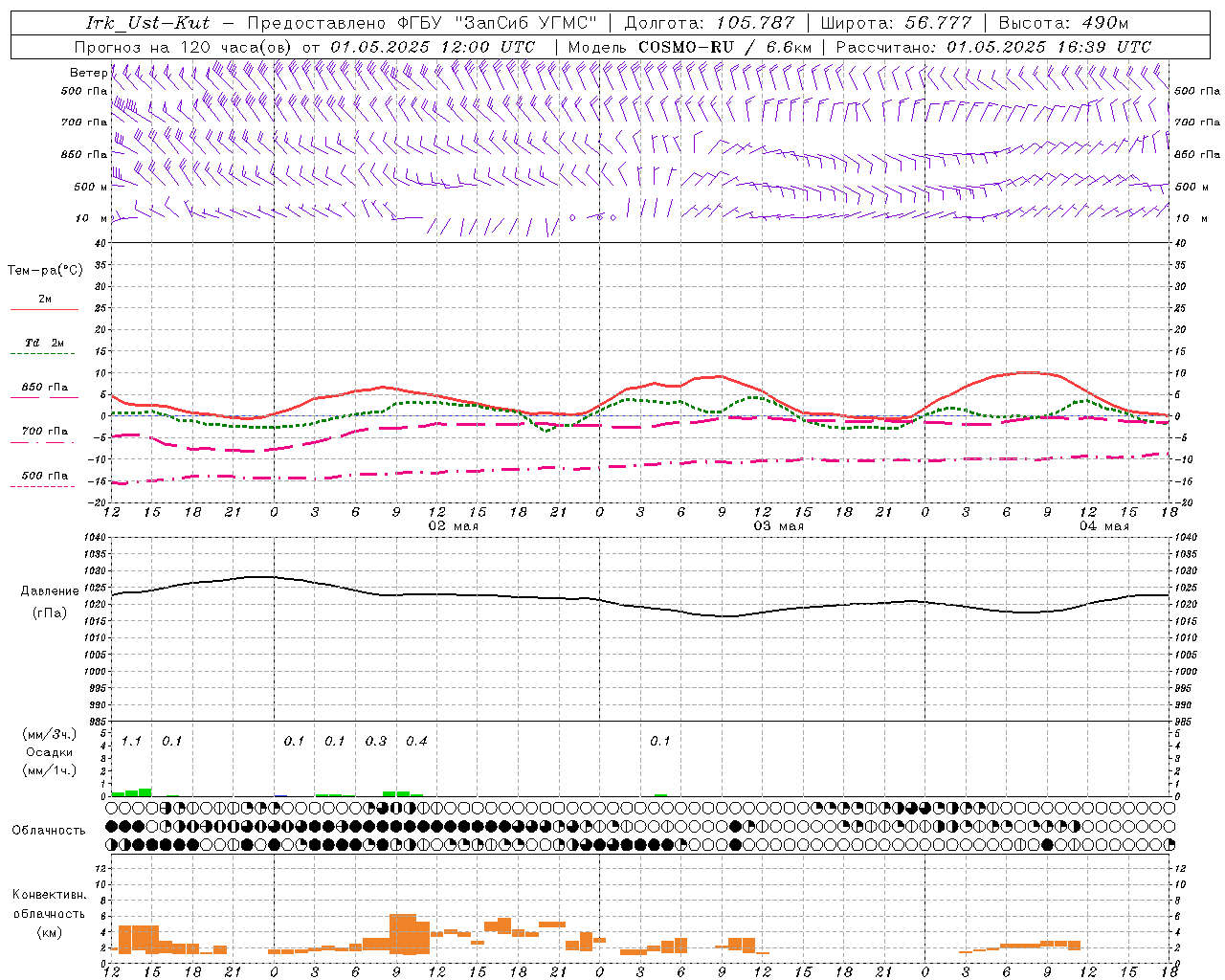
Task: Click "-20" on right temperature axis
Action: 1183,502
